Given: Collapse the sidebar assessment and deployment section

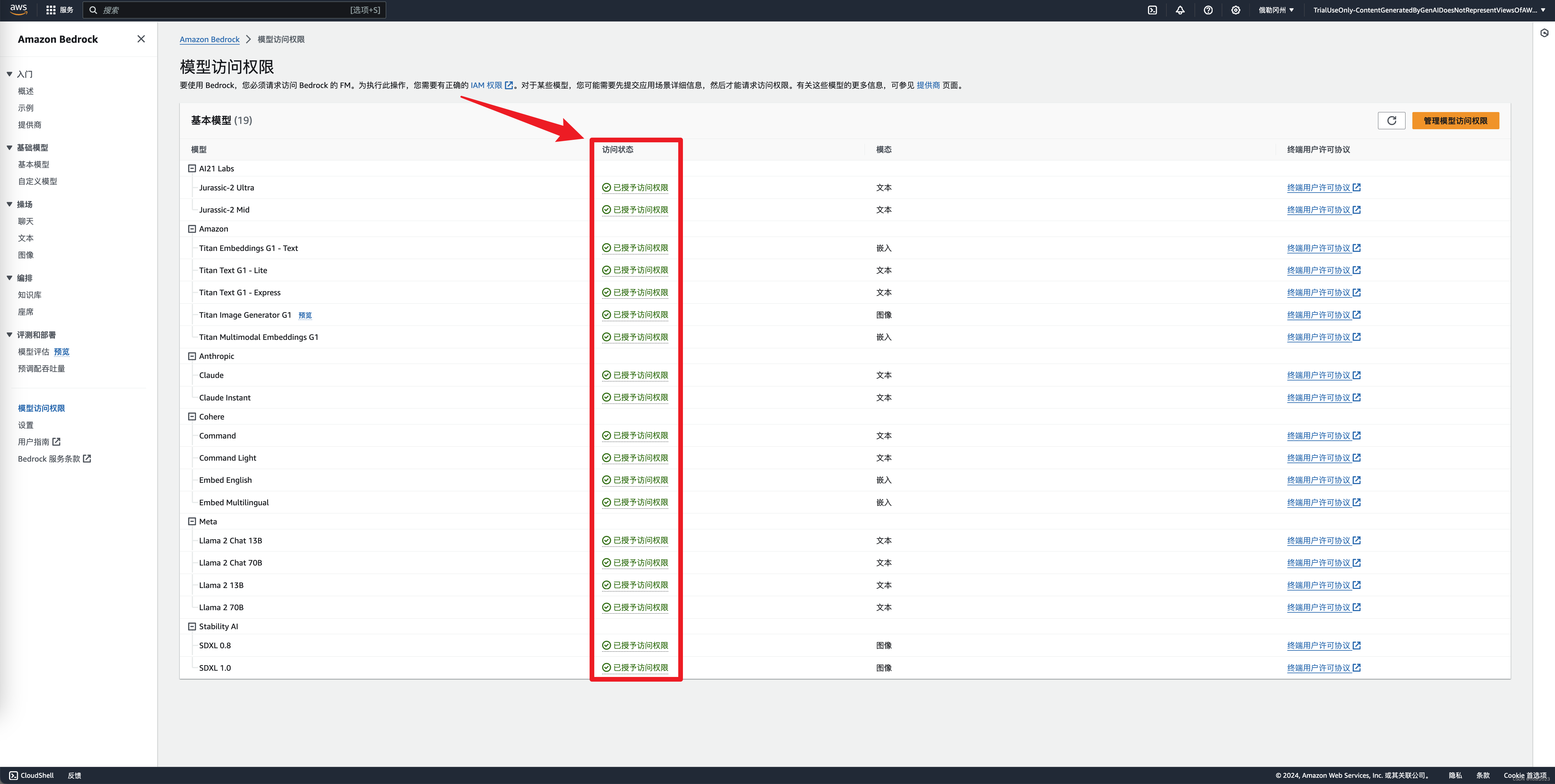Looking at the screenshot, I should tap(10, 334).
